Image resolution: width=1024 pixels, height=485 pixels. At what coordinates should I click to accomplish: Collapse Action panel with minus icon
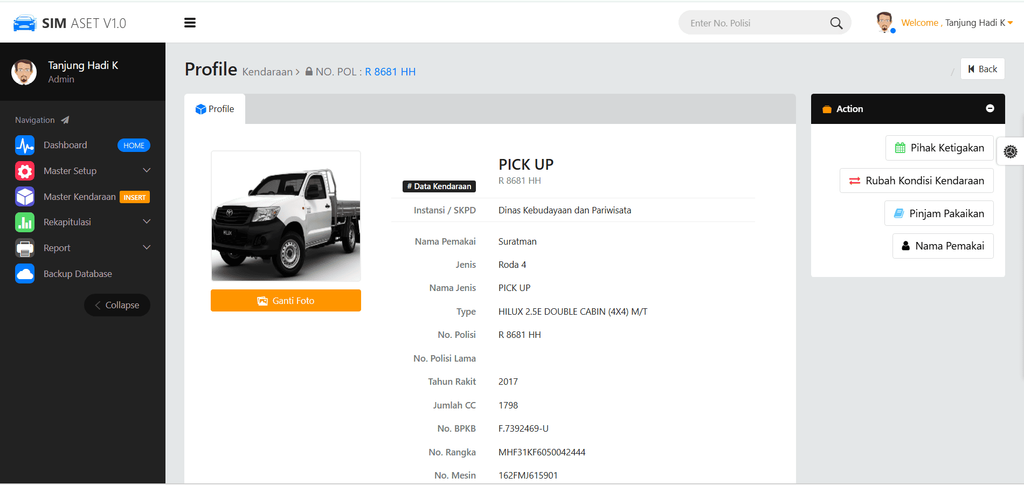pyautogui.click(x=990, y=109)
